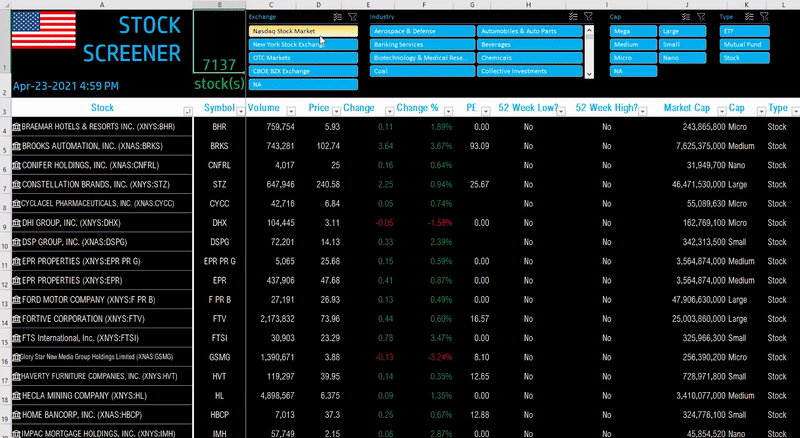The width and height of the screenshot is (800, 438).
Task: Click the building icon beside Constellation Brands
Action: pyautogui.click(x=16, y=184)
